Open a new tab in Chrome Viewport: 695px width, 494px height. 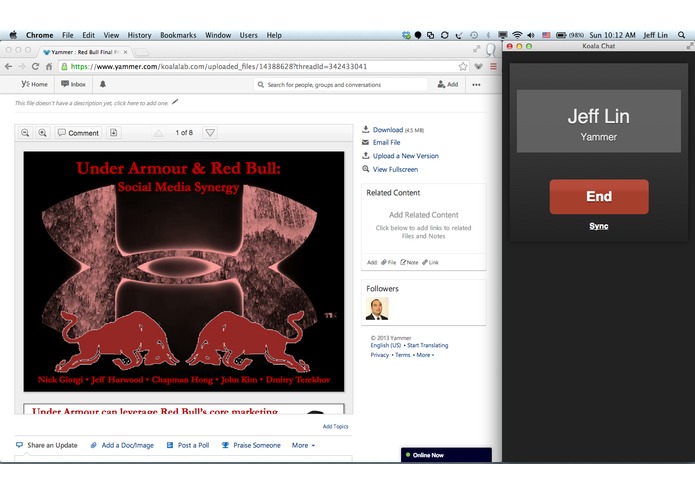[141, 52]
